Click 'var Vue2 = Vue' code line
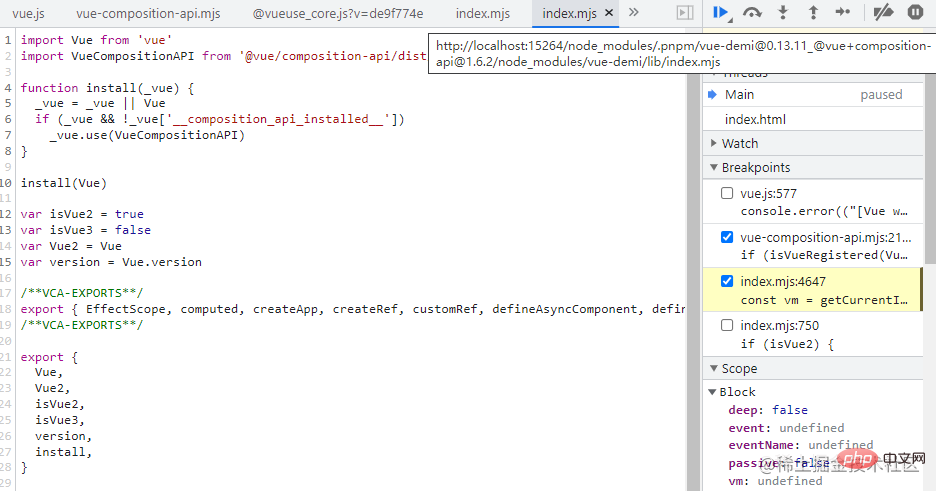The height and width of the screenshot is (491, 936). pos(71,246)
